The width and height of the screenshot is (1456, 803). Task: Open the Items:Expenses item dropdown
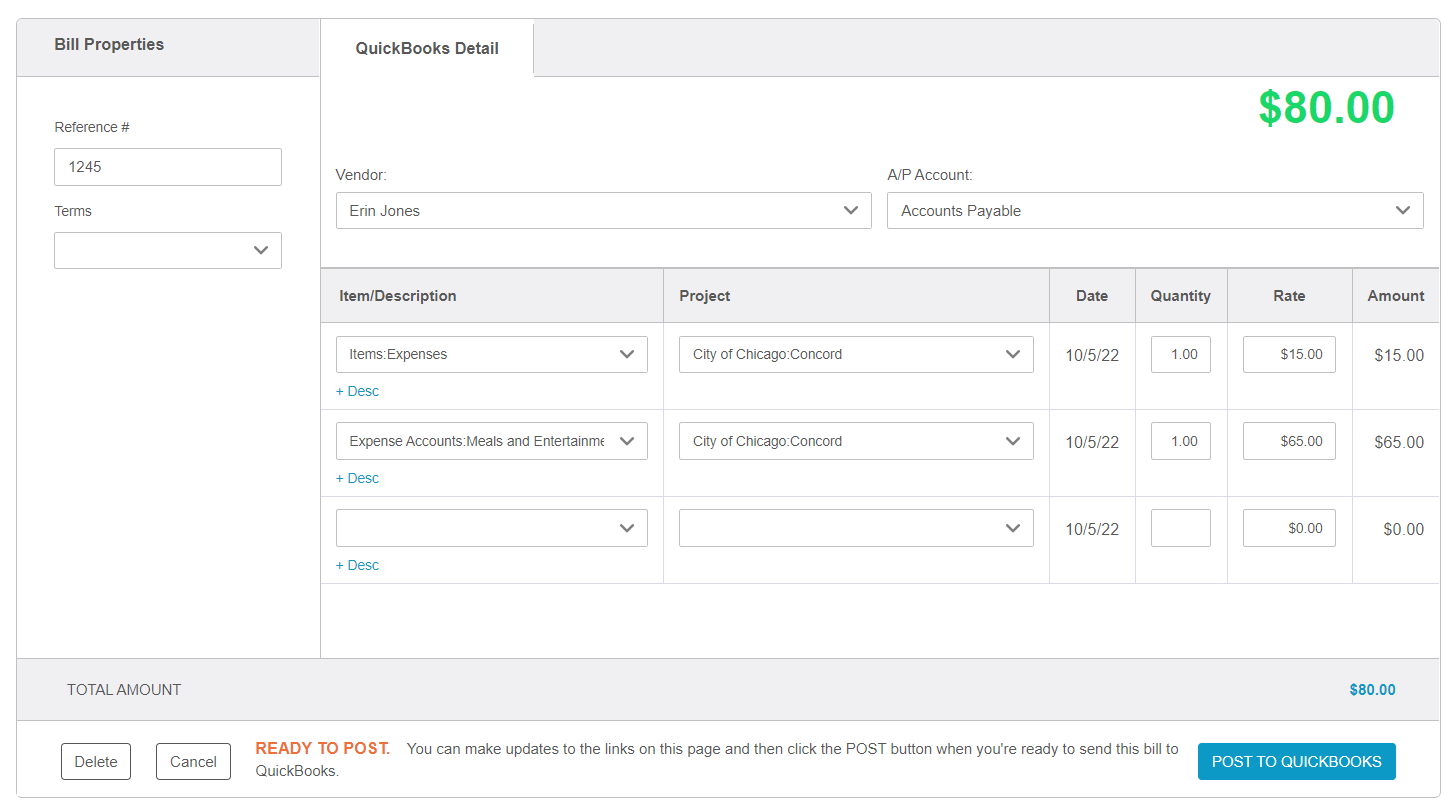(492, 354)
